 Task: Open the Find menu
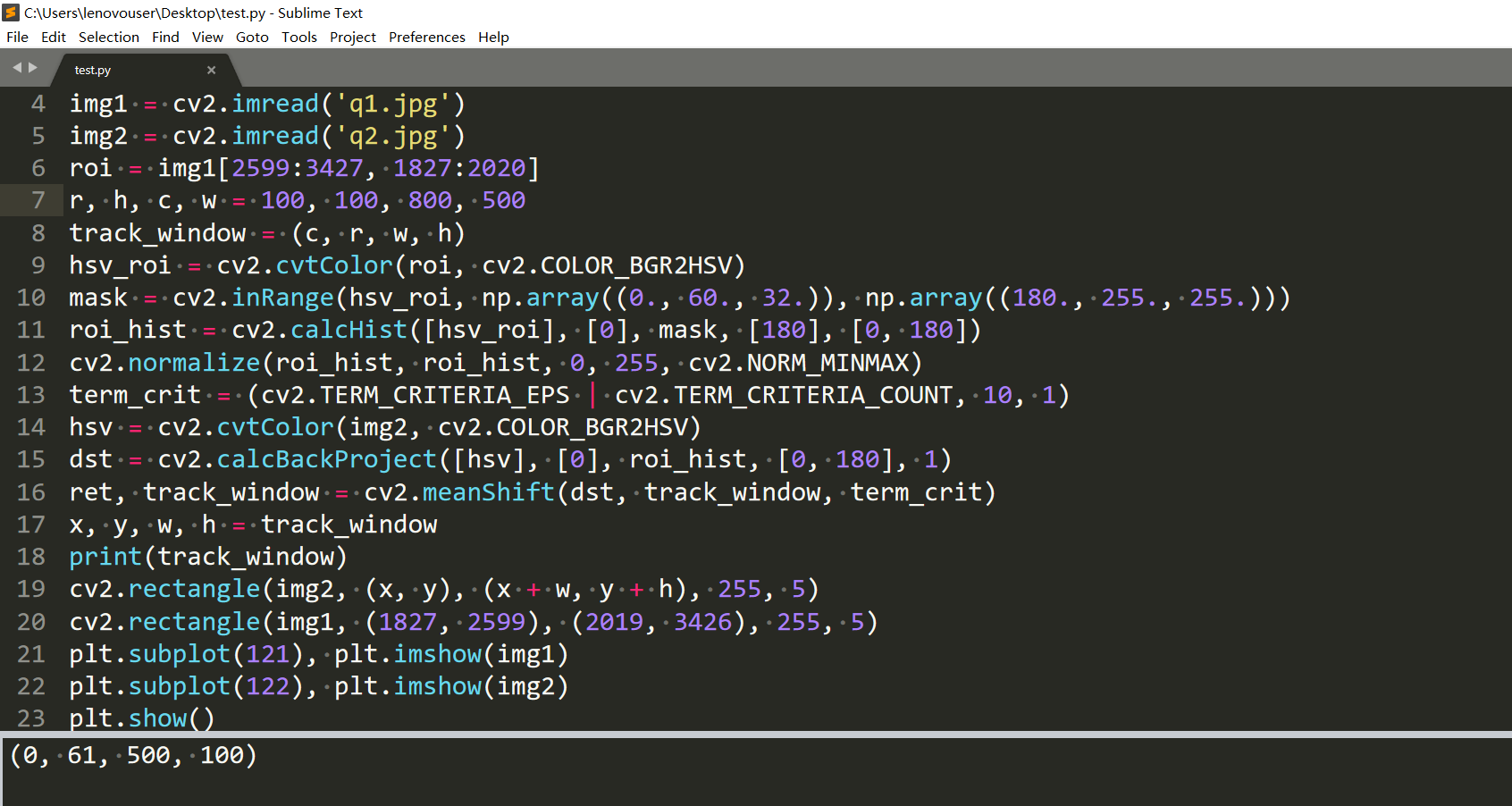pos(165,37)
